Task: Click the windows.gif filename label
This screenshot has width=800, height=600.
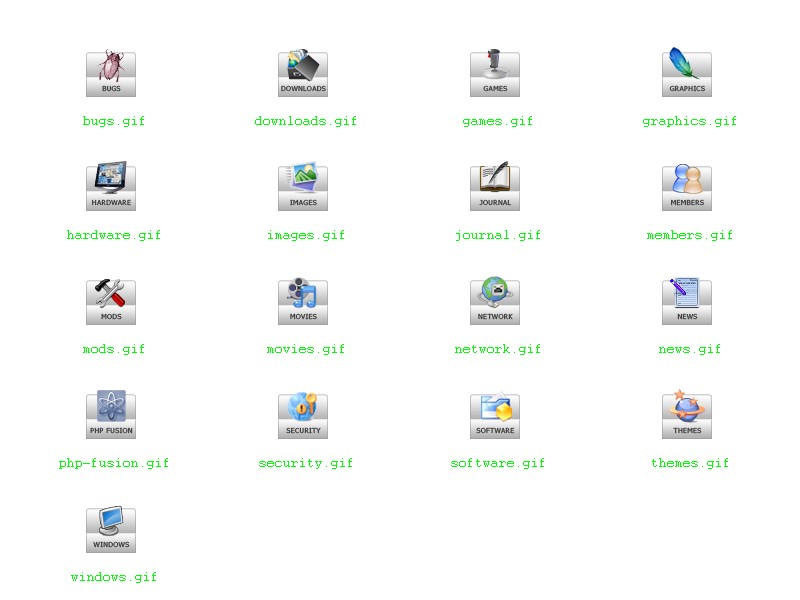Action: click(x=113, y=577)
